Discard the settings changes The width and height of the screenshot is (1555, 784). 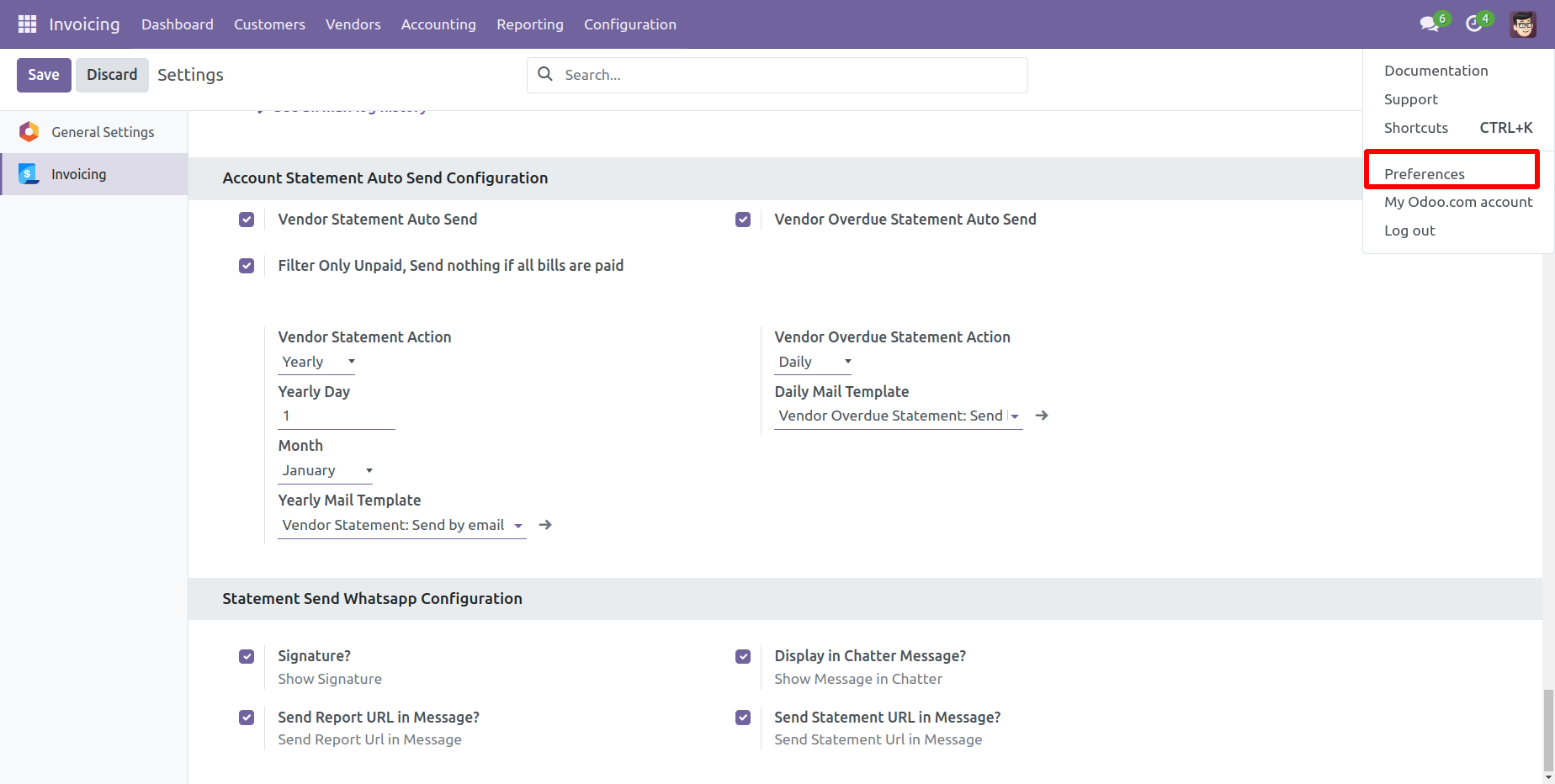(x=112, y=75)
